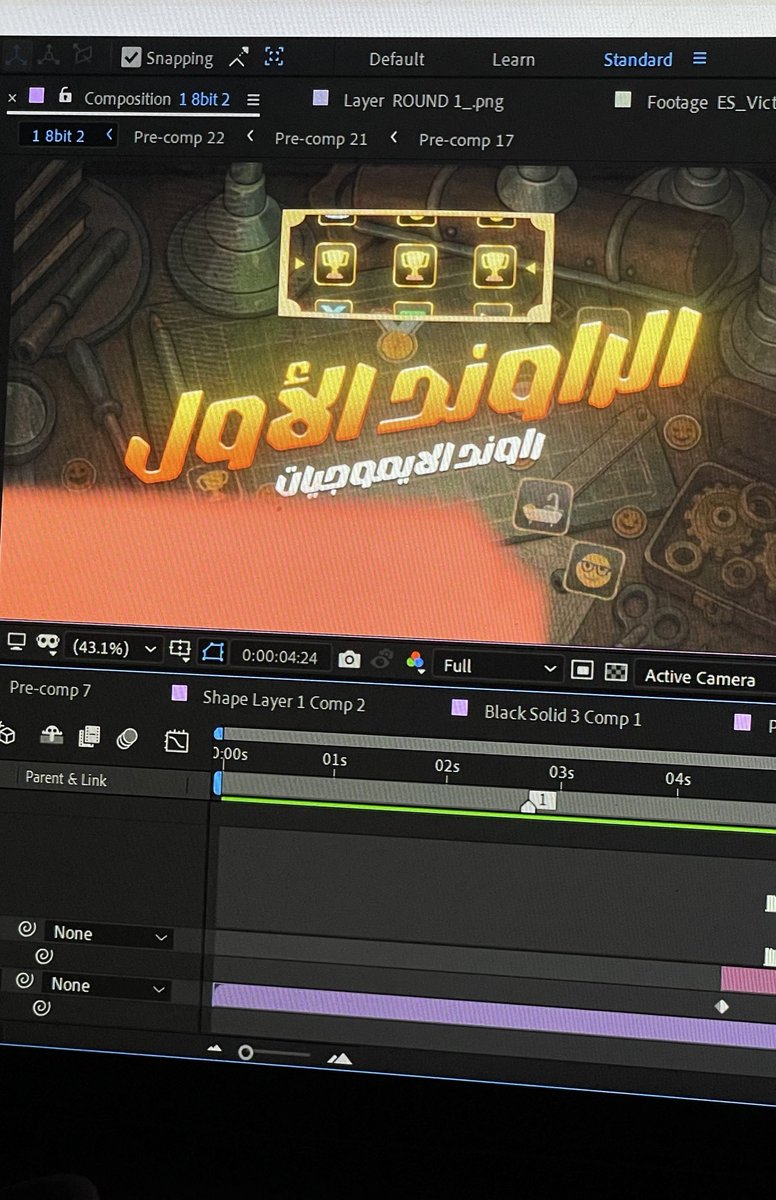Click the property pick whip under the second None

[x=41, y=1008]
